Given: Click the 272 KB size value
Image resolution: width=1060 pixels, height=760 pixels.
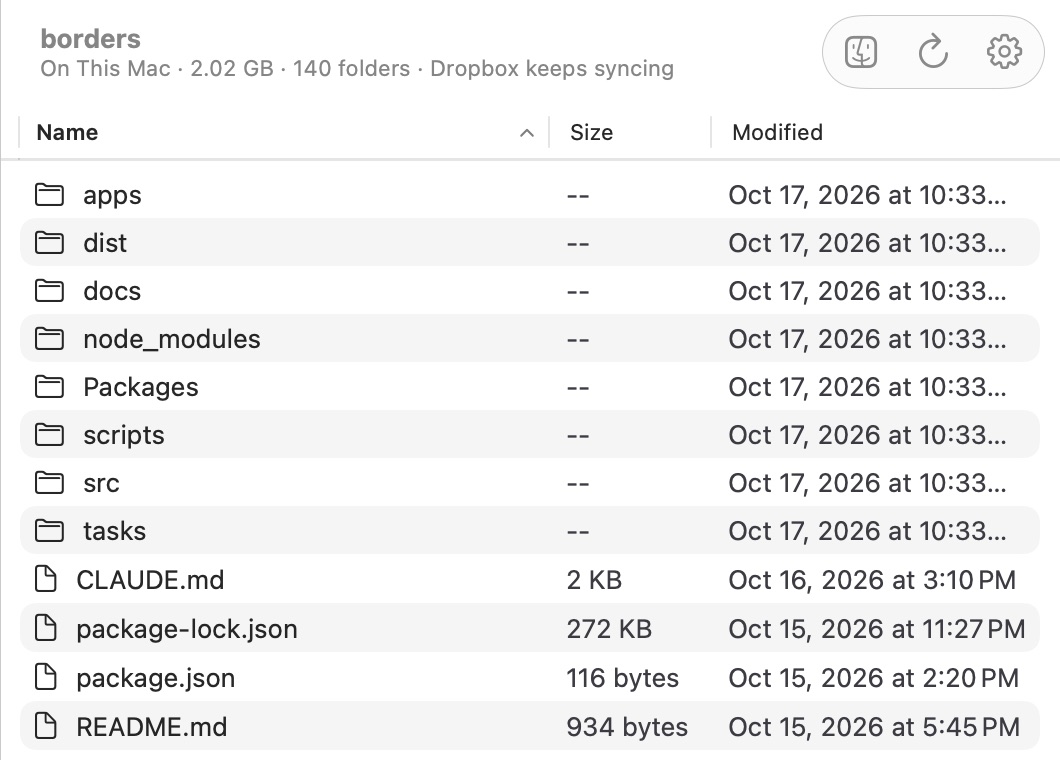Looking at the screenshot, I should (609, 629).
